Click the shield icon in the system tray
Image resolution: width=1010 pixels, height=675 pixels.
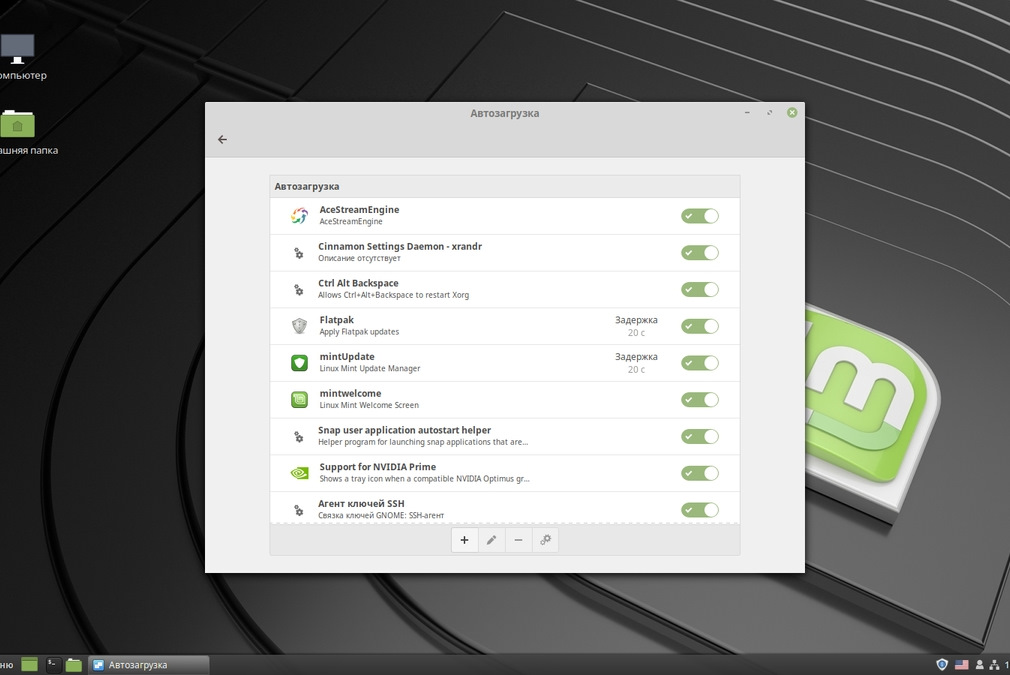click(942, 664)
